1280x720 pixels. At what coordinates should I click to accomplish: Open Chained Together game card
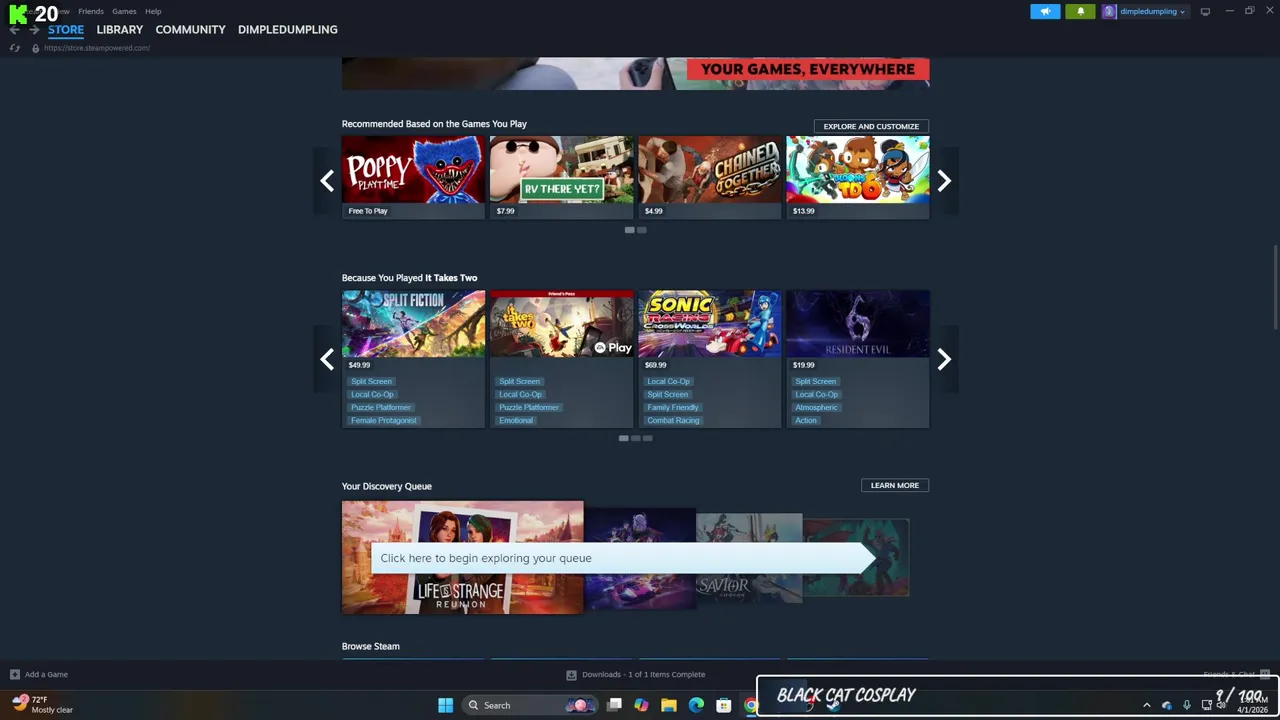pos(709,177)
